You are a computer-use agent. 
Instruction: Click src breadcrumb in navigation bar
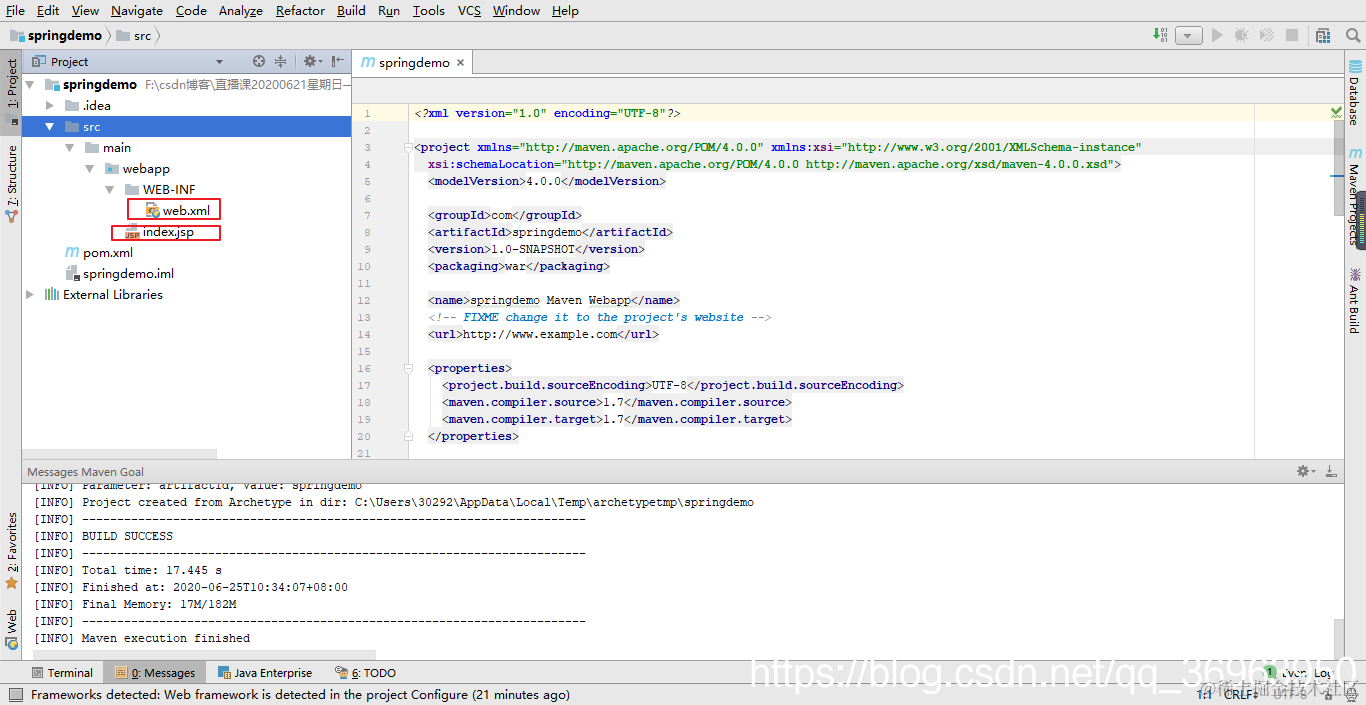[135, 35]
